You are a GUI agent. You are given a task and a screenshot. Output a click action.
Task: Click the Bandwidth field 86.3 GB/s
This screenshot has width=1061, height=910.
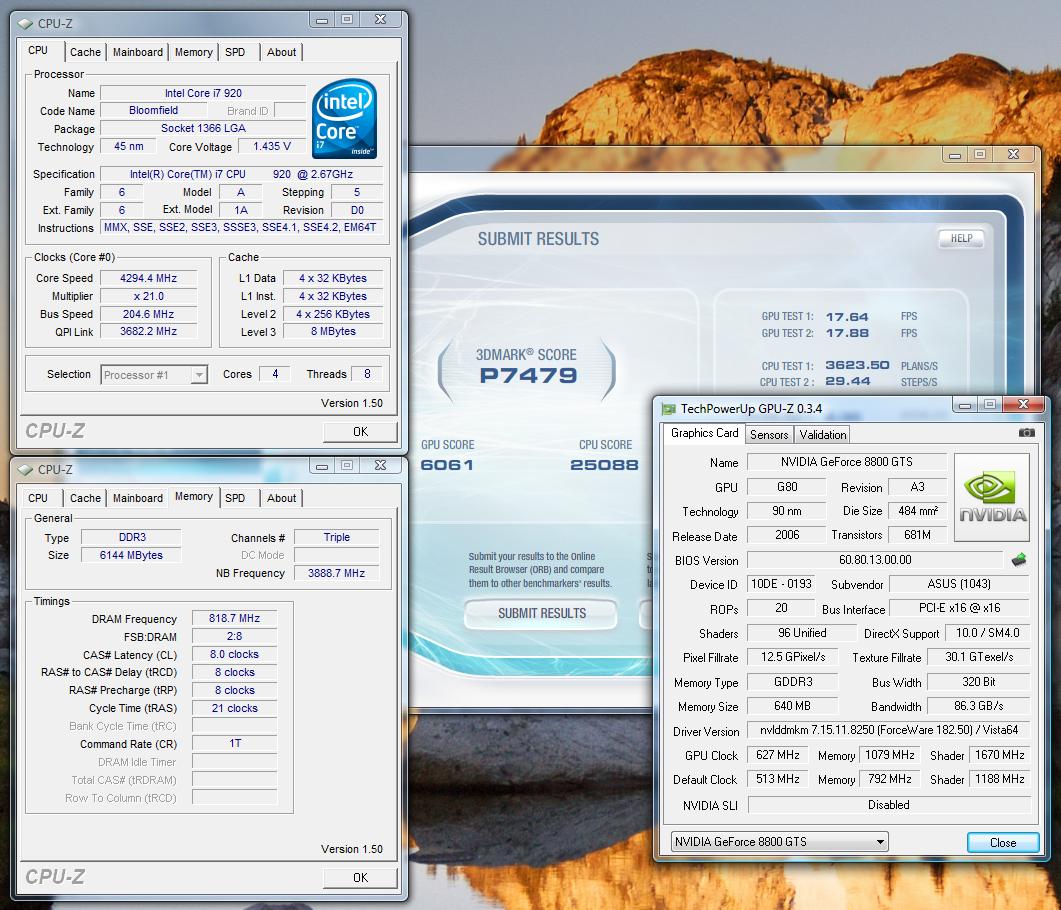click(978, 706)
